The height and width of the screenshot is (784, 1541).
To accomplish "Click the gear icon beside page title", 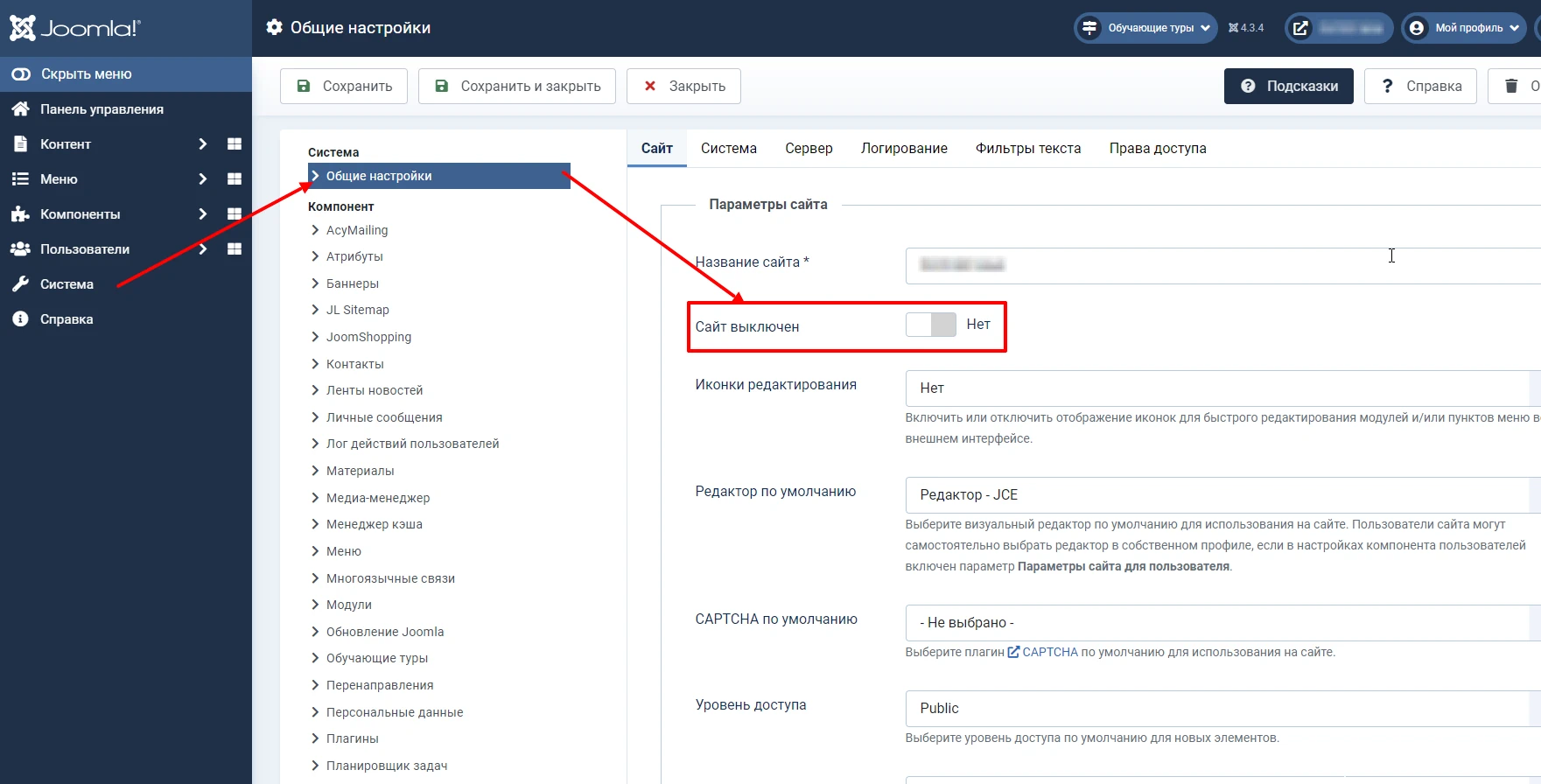I will [x=275, y=27].
